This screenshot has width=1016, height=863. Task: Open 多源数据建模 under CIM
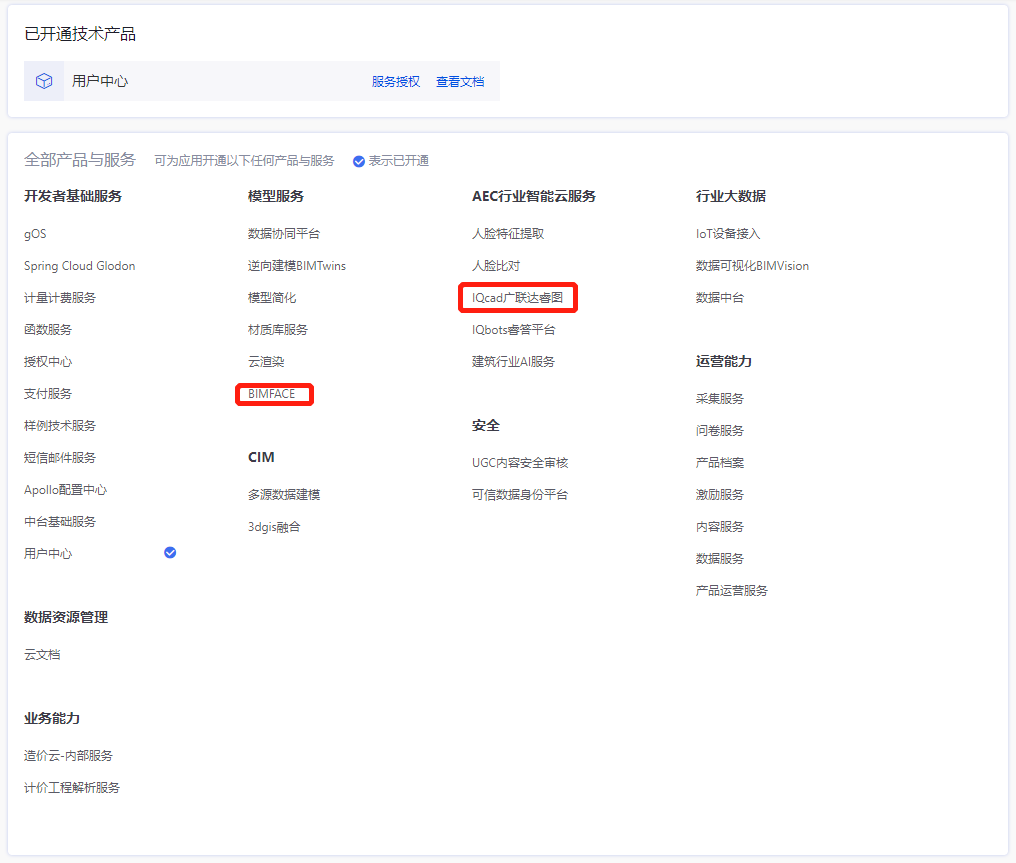click(284, 495)
